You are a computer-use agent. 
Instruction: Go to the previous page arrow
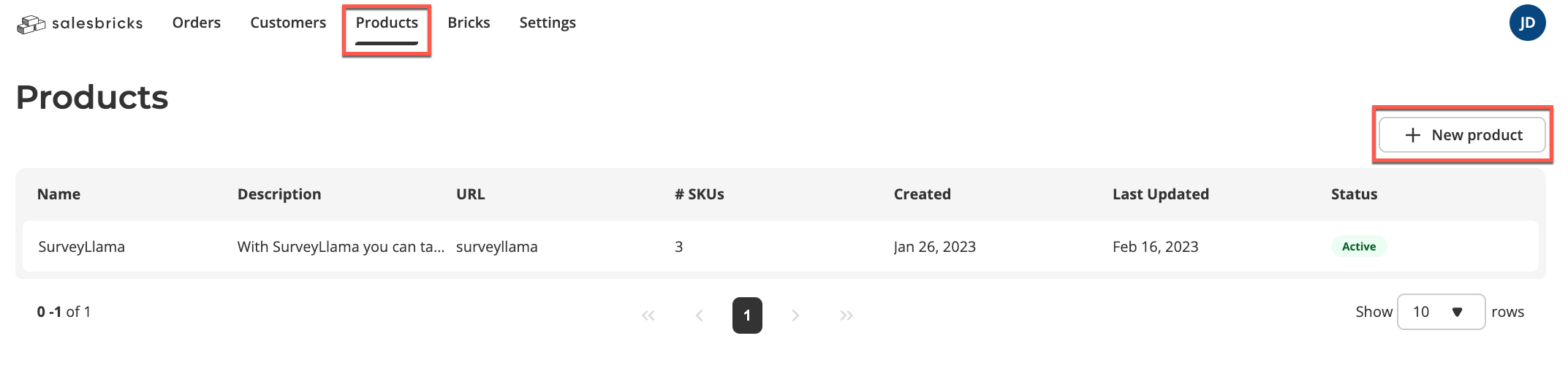[700, 315]
